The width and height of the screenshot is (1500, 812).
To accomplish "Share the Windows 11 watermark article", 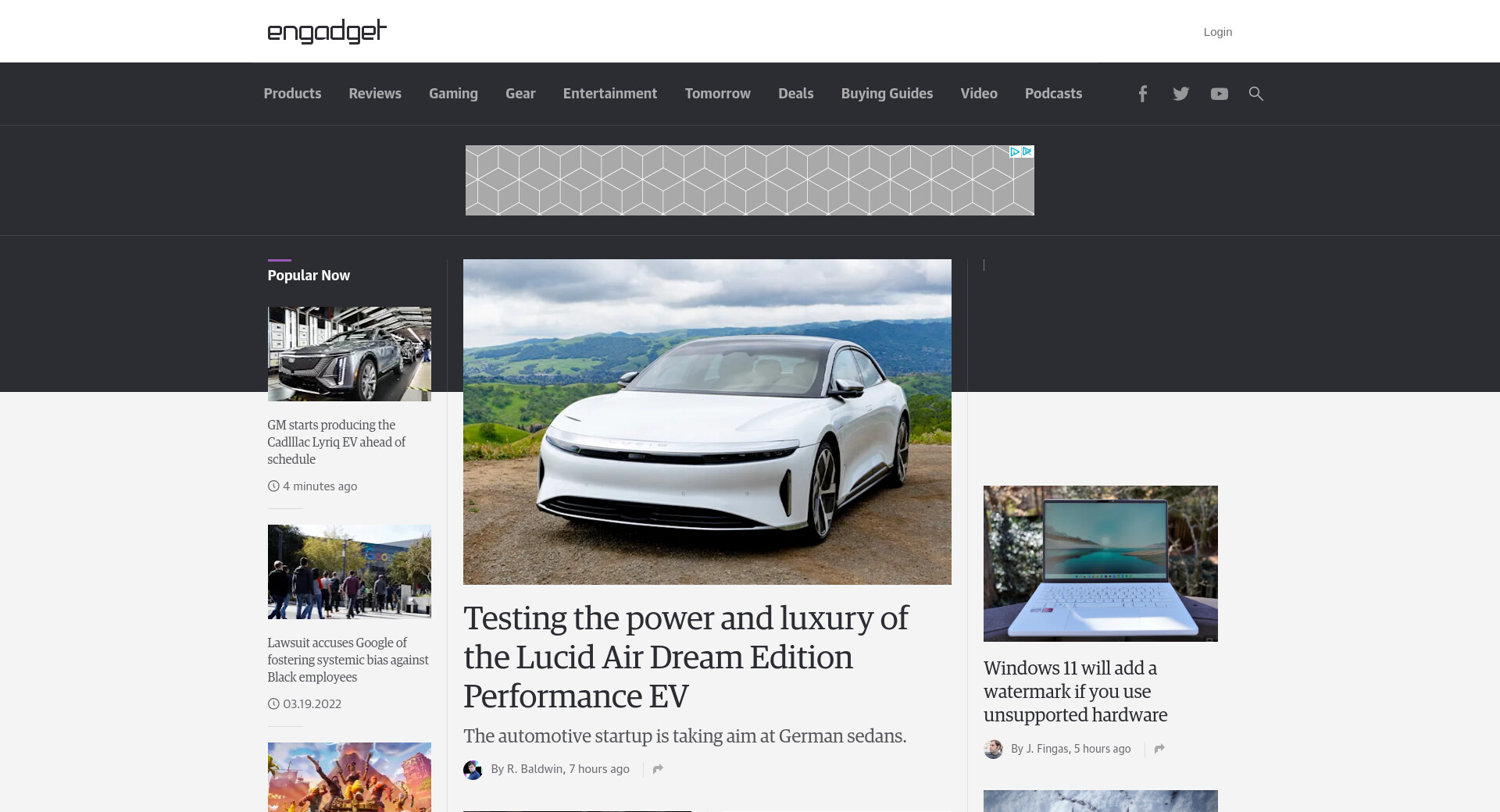I will pos(1159,749).
